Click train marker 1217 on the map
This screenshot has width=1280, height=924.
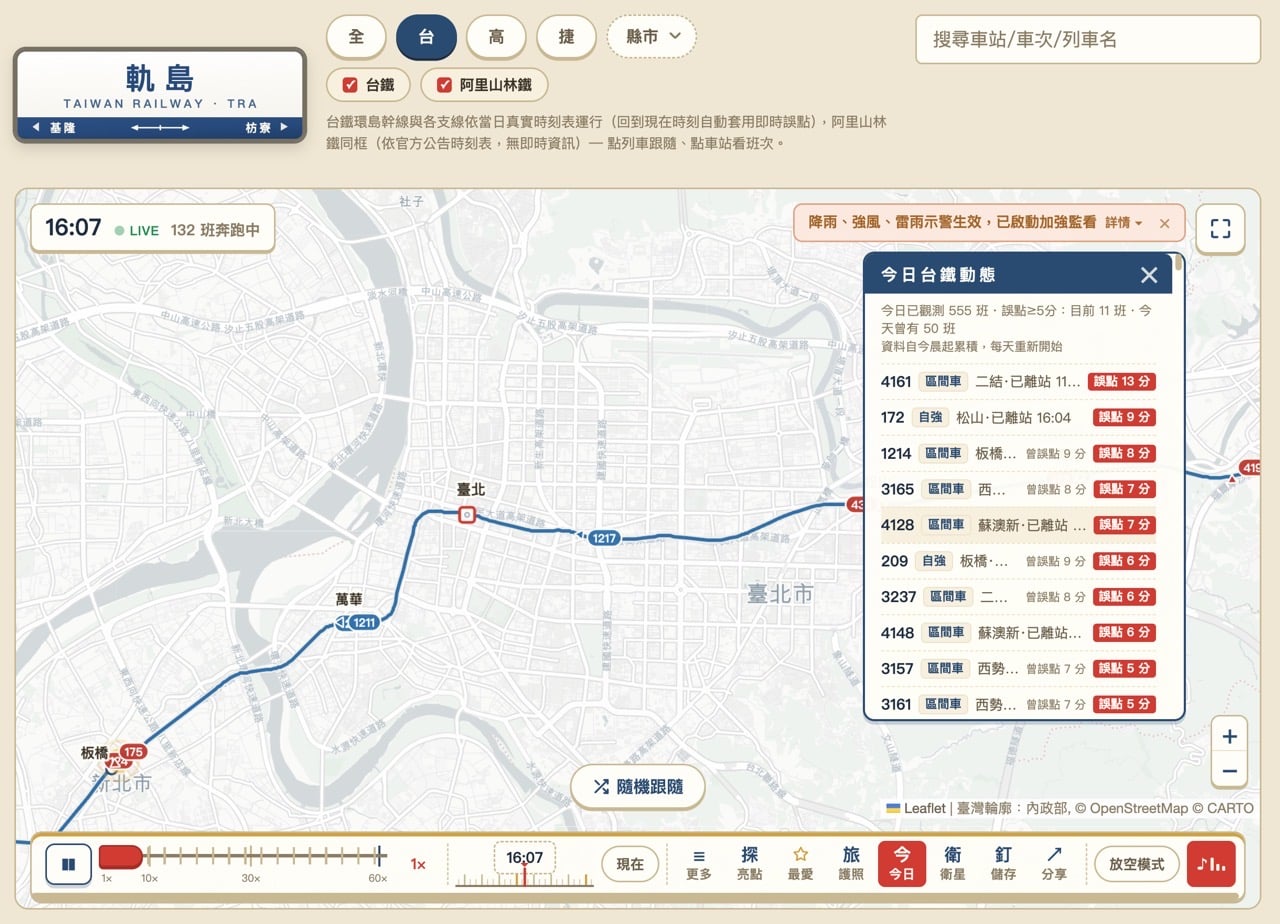(x=603, y=538)
